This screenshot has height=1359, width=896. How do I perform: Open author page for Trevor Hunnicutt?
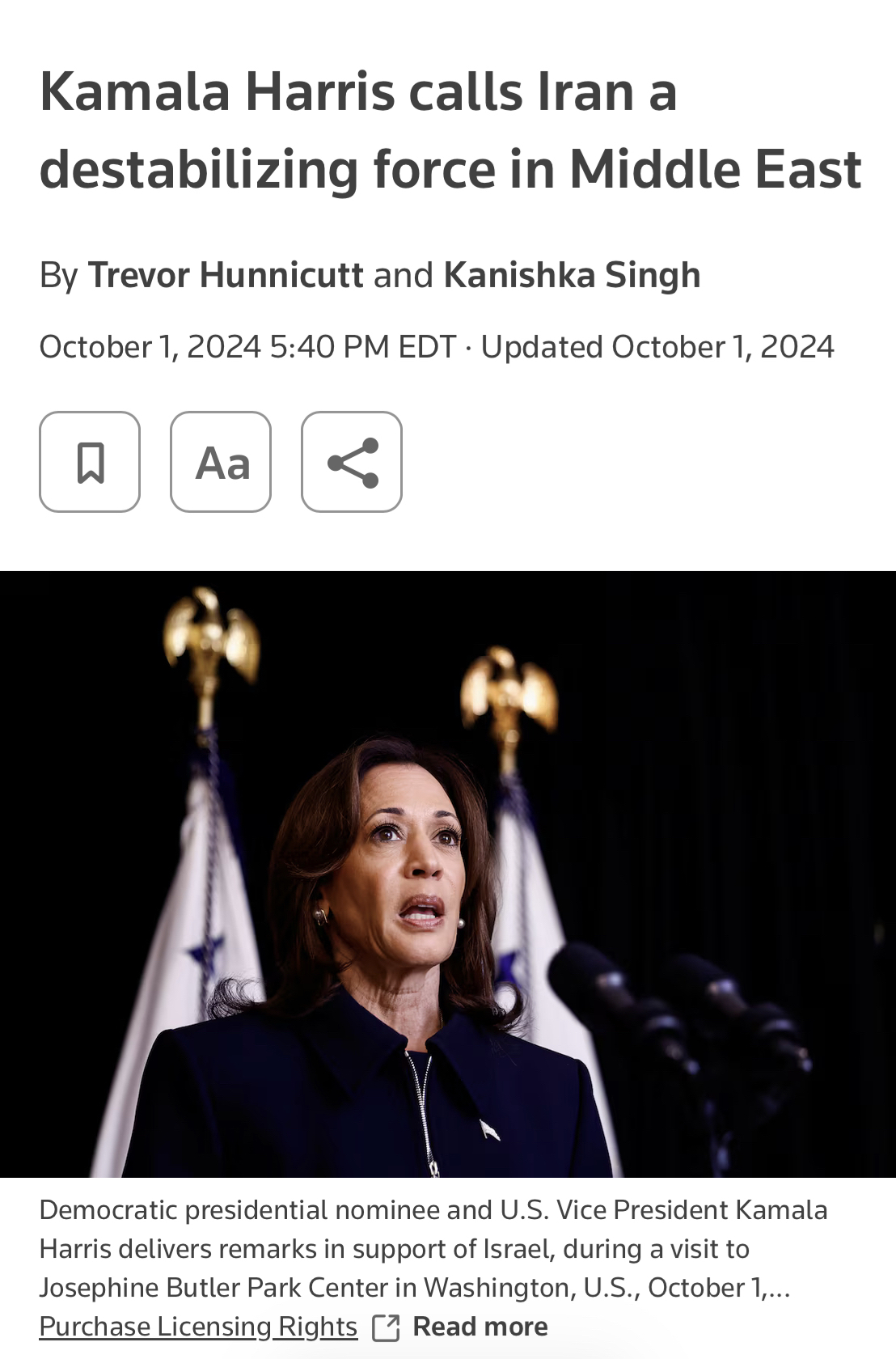[x=226, y=275]
